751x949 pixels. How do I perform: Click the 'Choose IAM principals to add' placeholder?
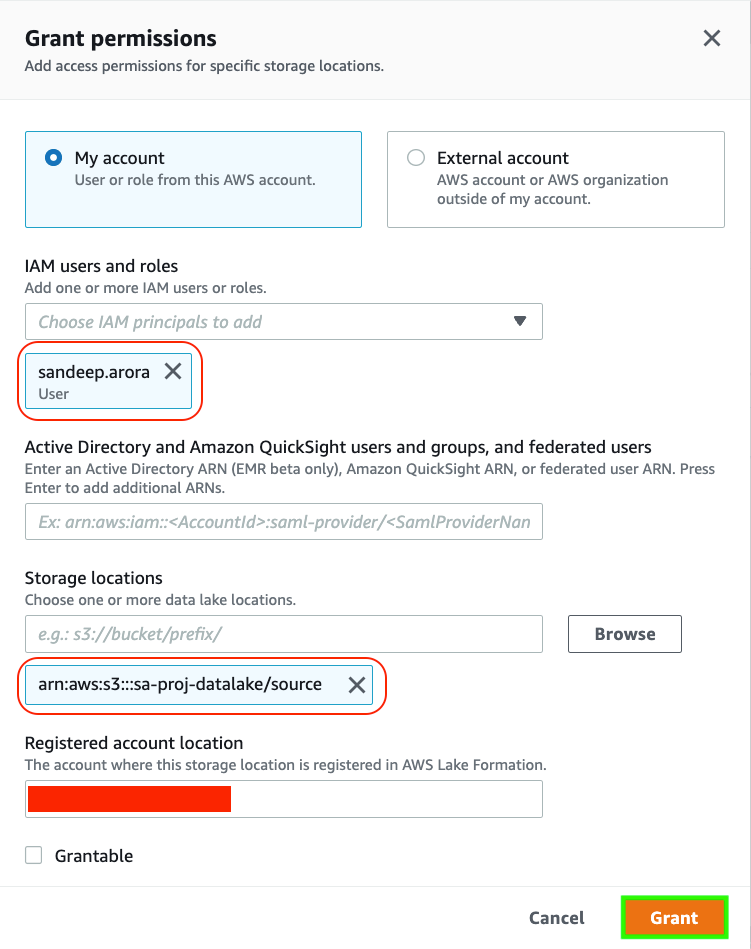click(x=150, y=322)
